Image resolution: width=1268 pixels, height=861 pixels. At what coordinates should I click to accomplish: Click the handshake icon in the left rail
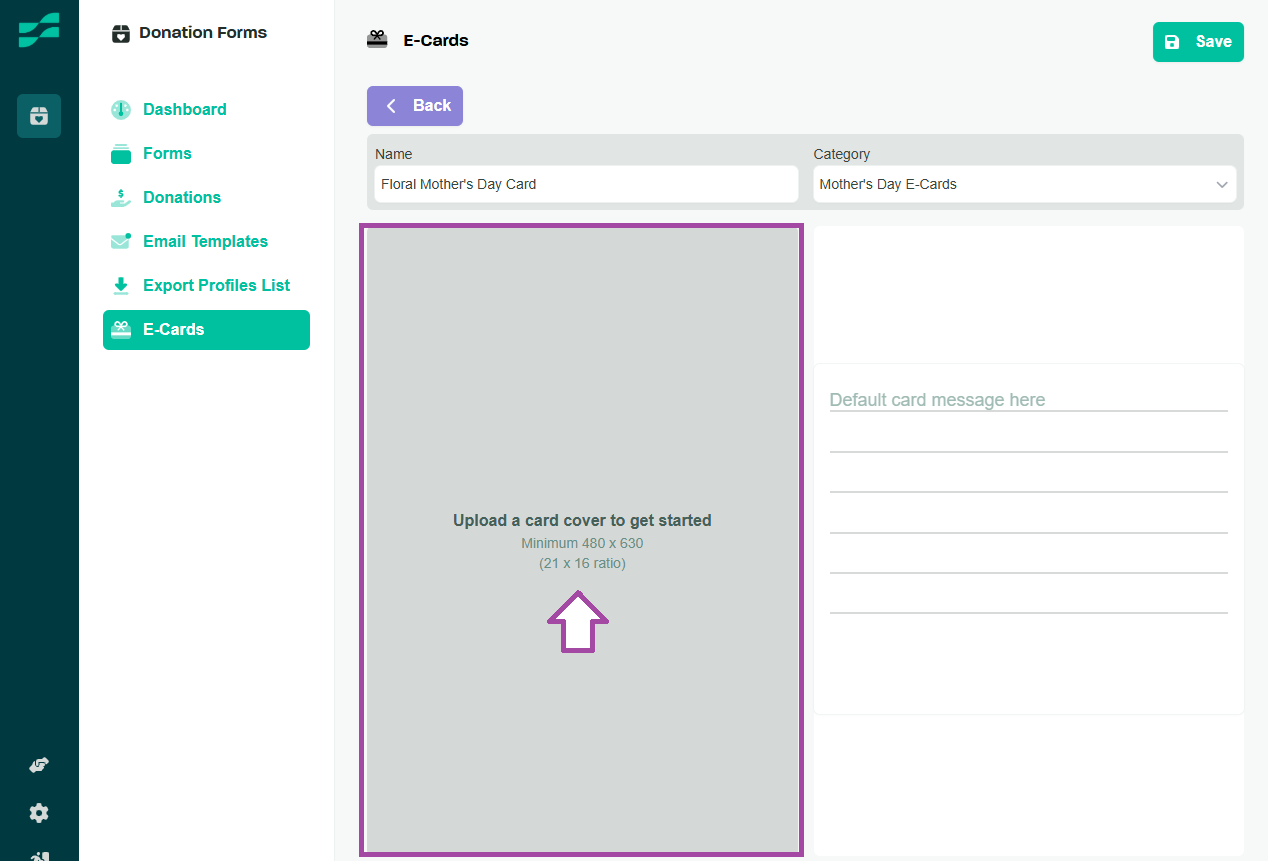(39, 765)
